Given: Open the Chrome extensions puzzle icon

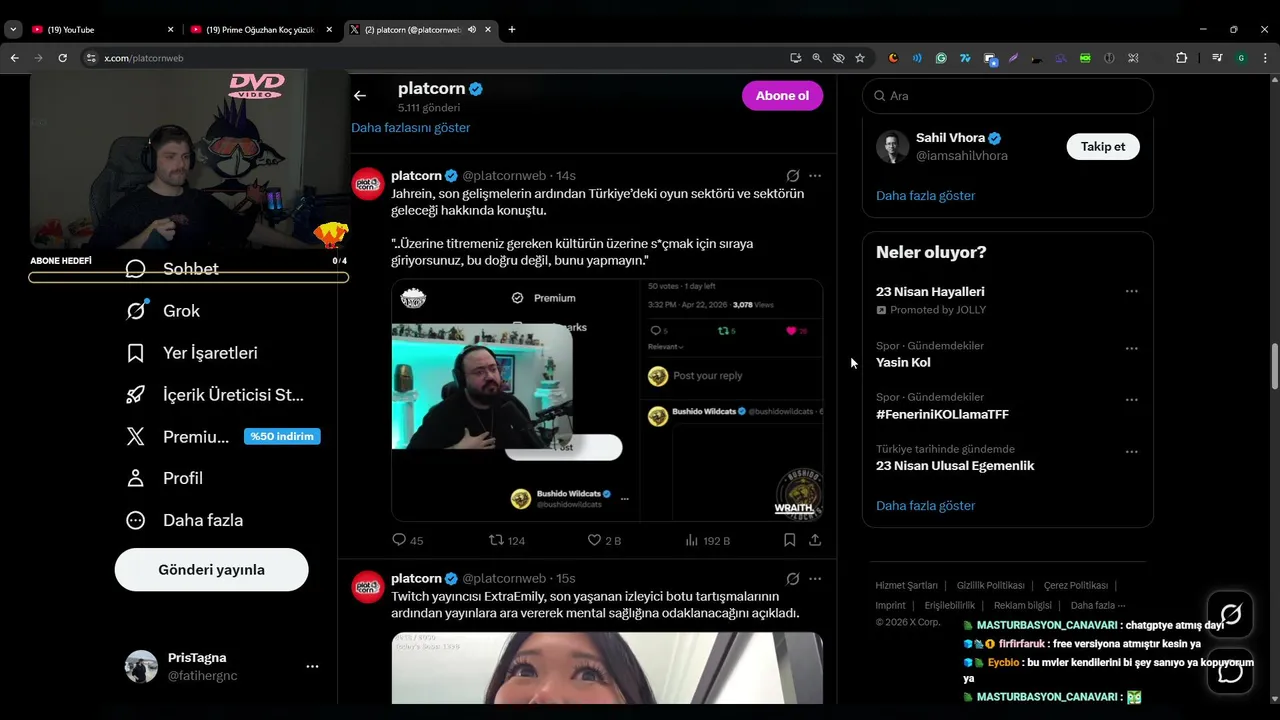Looking at the screenshot, I should pos(1181,58).
